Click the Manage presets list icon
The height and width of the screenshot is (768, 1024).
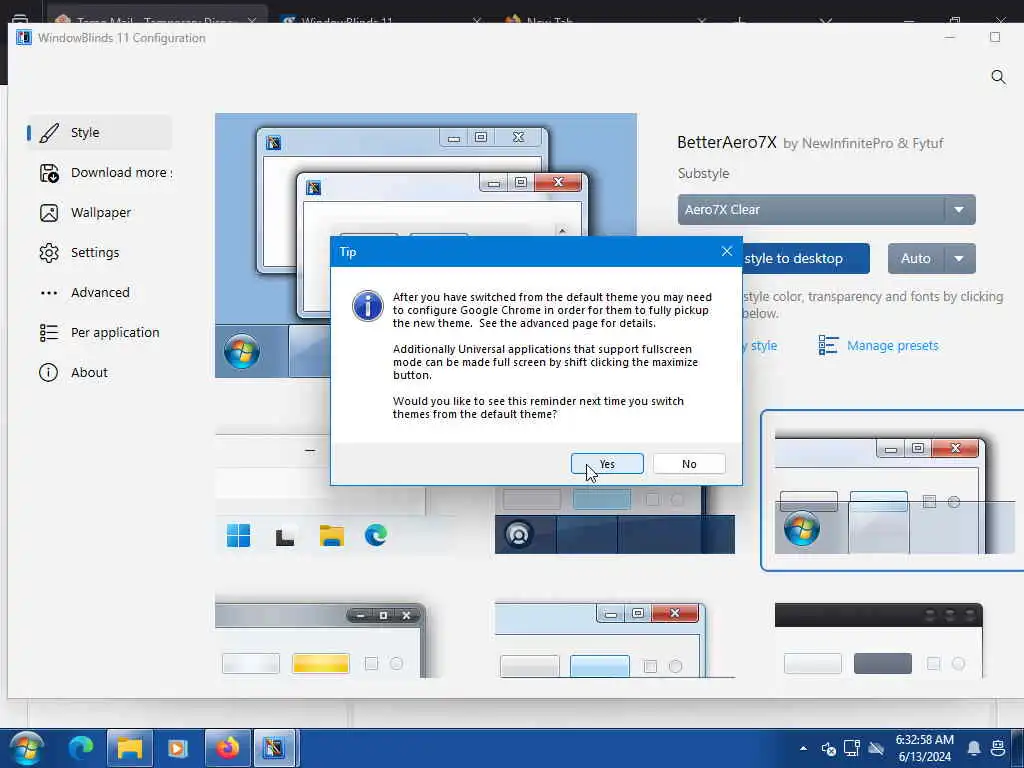[828, 345]
